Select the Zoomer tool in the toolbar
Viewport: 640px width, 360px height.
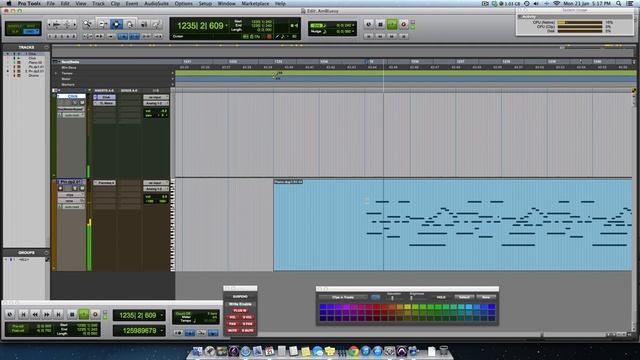coord(87,24)
